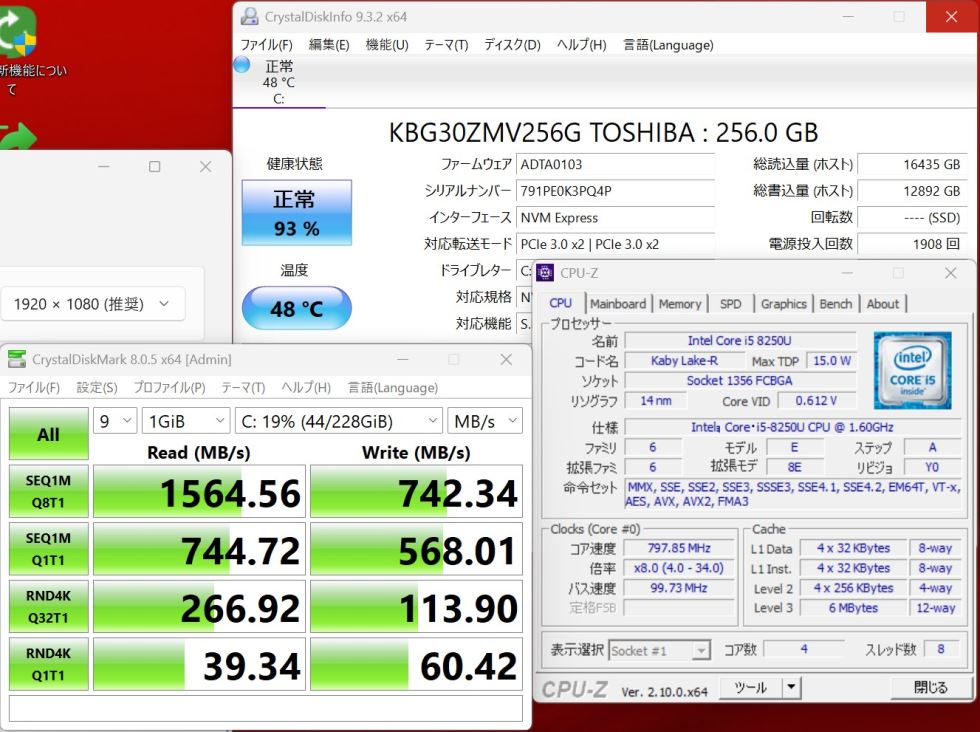Click the PCIe 3.0 x2 transfer mode field
The width and height of the screenshot is (980, 732).
[x=616, y=244]
